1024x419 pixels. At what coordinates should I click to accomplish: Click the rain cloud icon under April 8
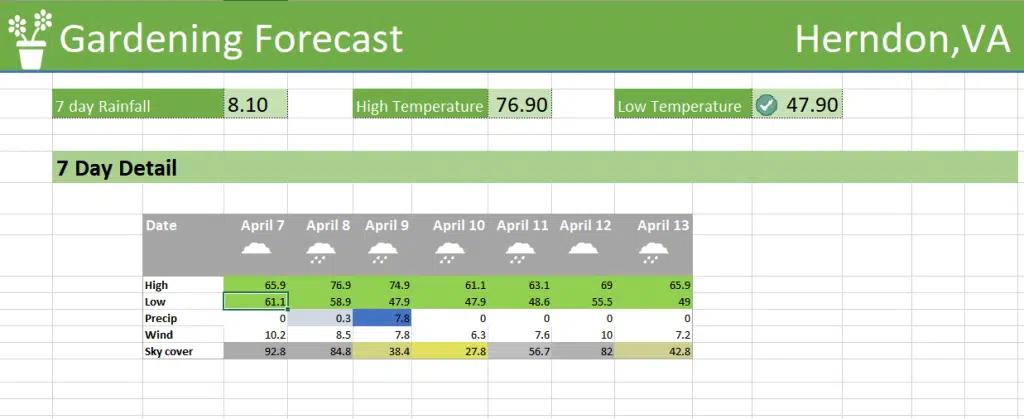[x=321, y=251]
